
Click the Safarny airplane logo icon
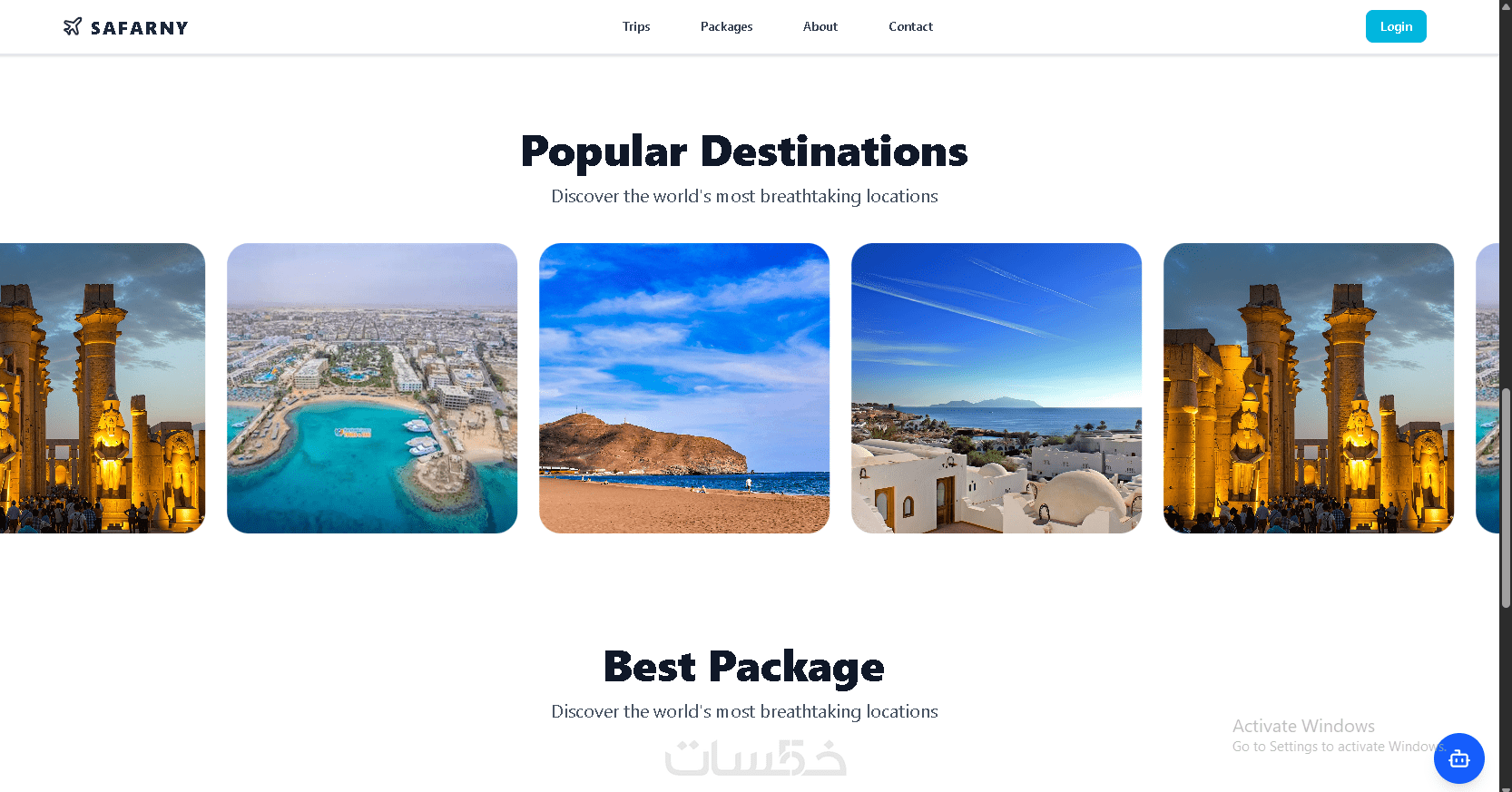73,26
